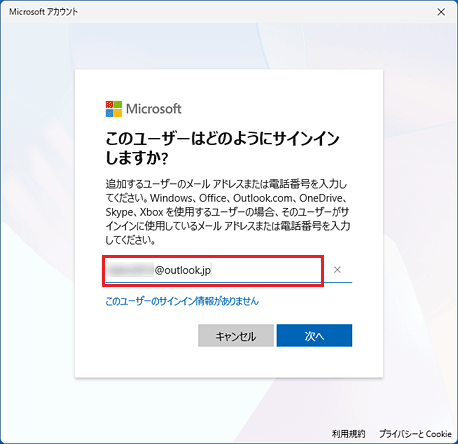Close the Microsoft アカウント window
Screen dimensions: 458x444
point(441,12)
